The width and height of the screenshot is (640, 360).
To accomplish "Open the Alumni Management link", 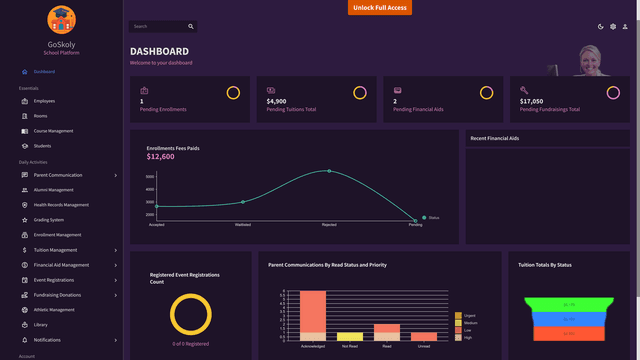I will (53, 190).
